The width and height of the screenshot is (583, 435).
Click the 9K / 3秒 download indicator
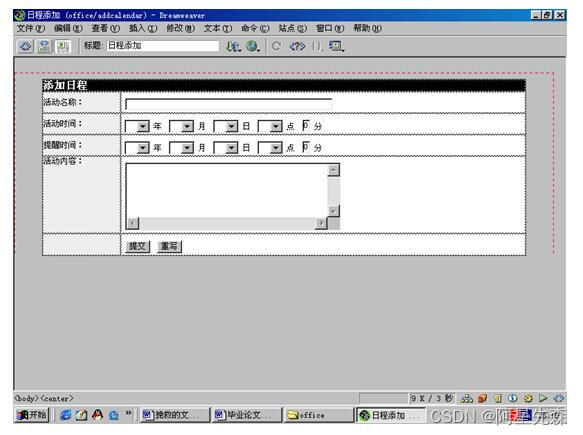coord(432,399)
